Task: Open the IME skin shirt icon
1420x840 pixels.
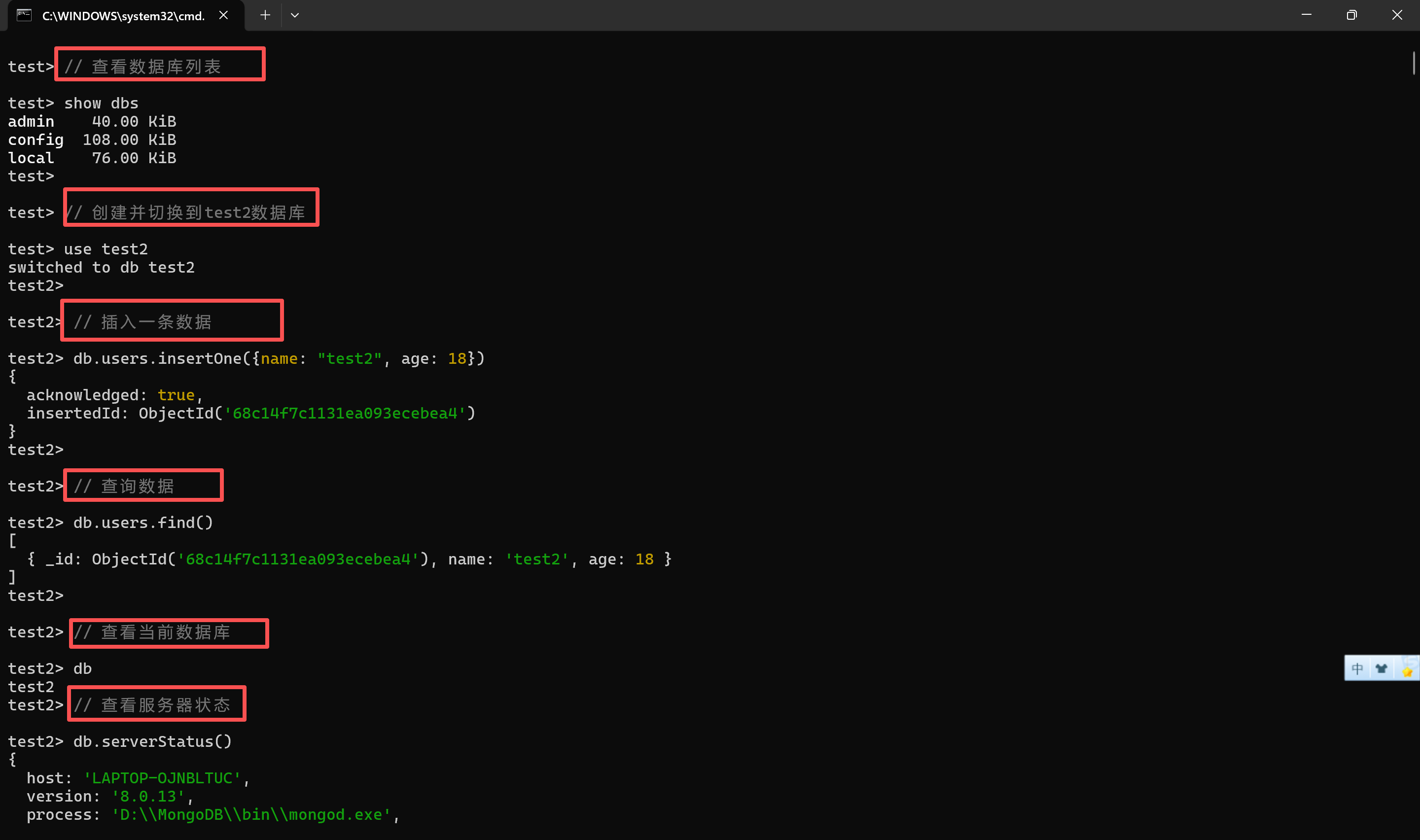Action: pyautogui.click(x=1382, y=669)
